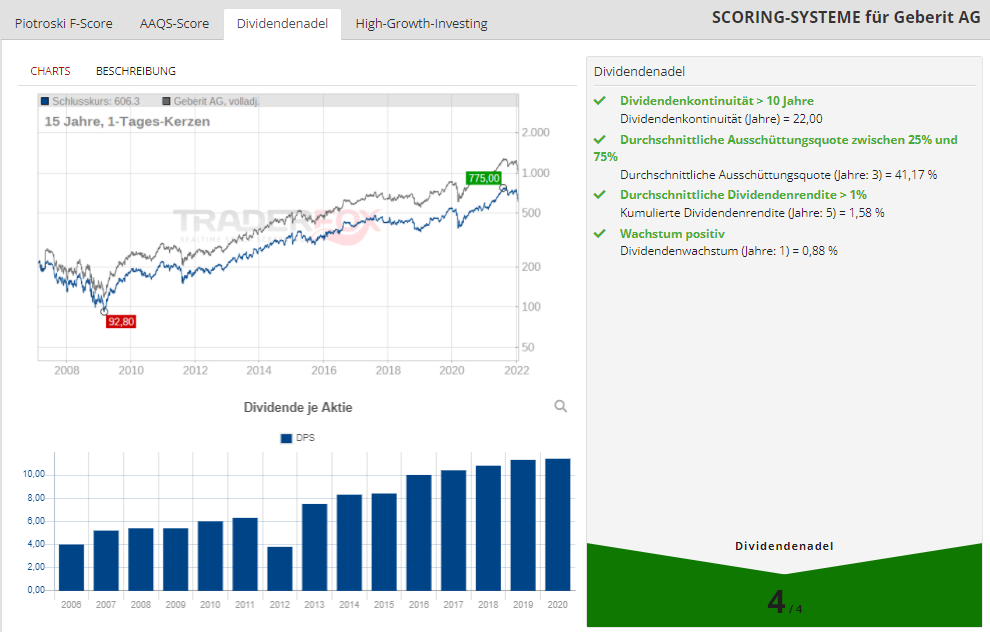The height and width of the screenshot is (632, 990).
Task: Click the 2012 dividend bar
Action: coord(280,568)
